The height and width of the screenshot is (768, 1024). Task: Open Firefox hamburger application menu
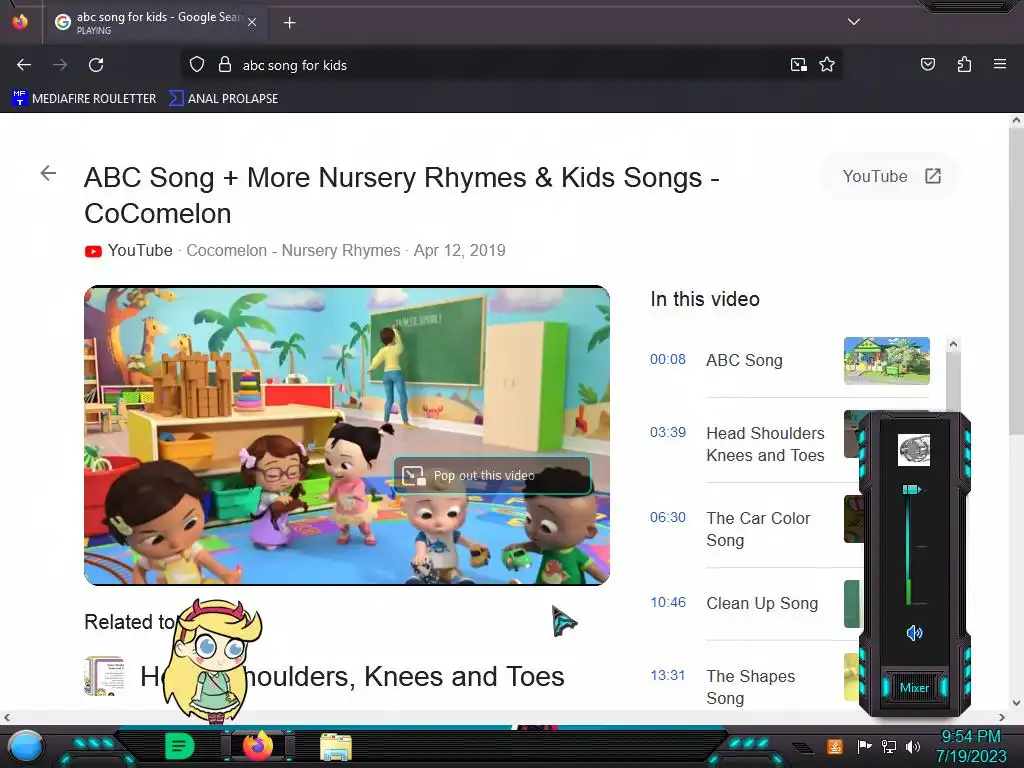1000,64
